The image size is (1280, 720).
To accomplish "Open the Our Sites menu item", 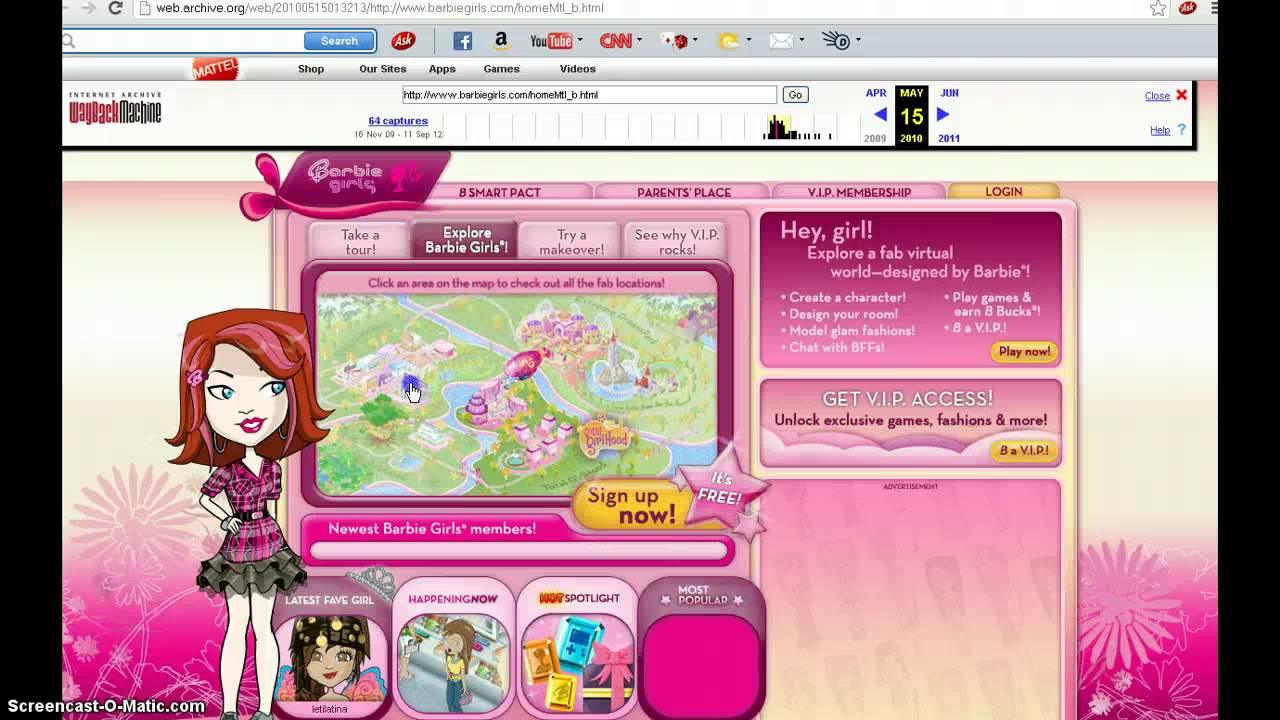I will click(383, 69).
